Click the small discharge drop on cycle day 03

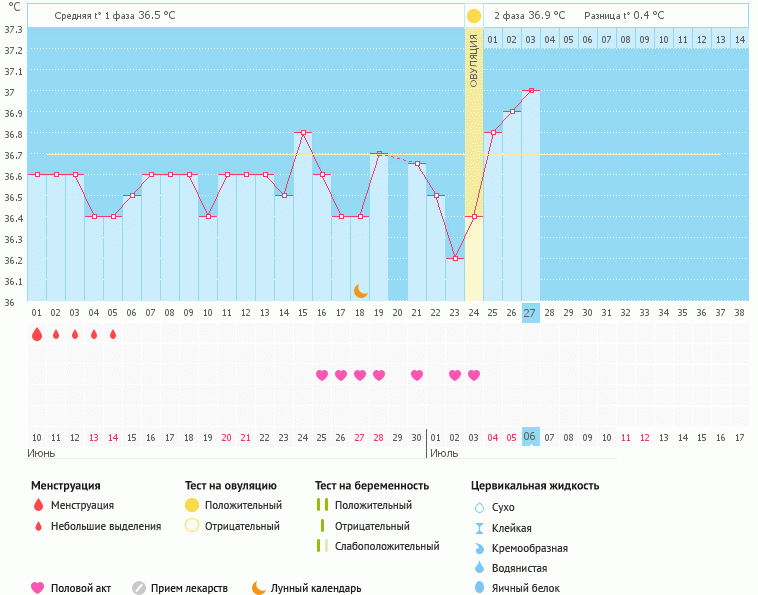tap(75, 335)
